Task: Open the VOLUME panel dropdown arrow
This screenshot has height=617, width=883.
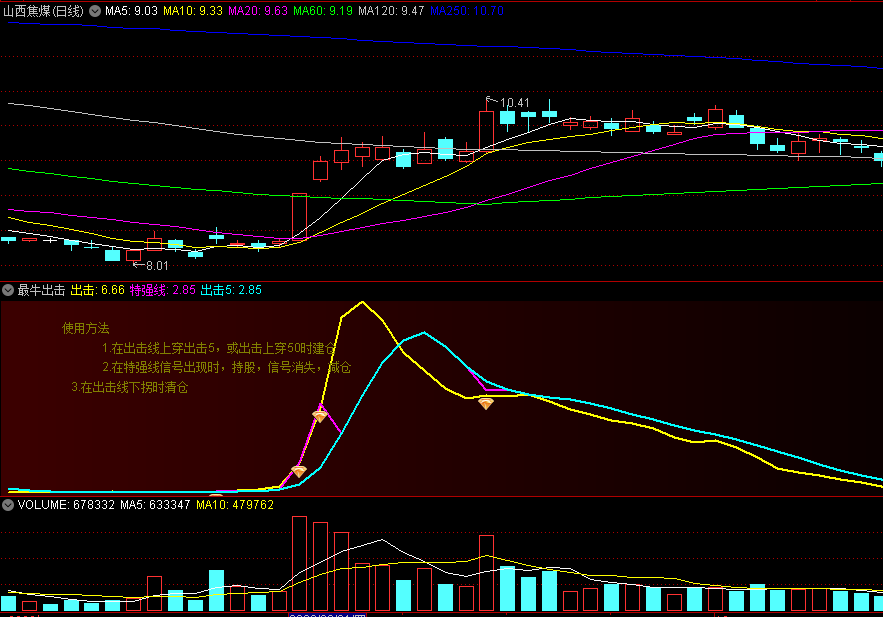Action: [8, 504]
